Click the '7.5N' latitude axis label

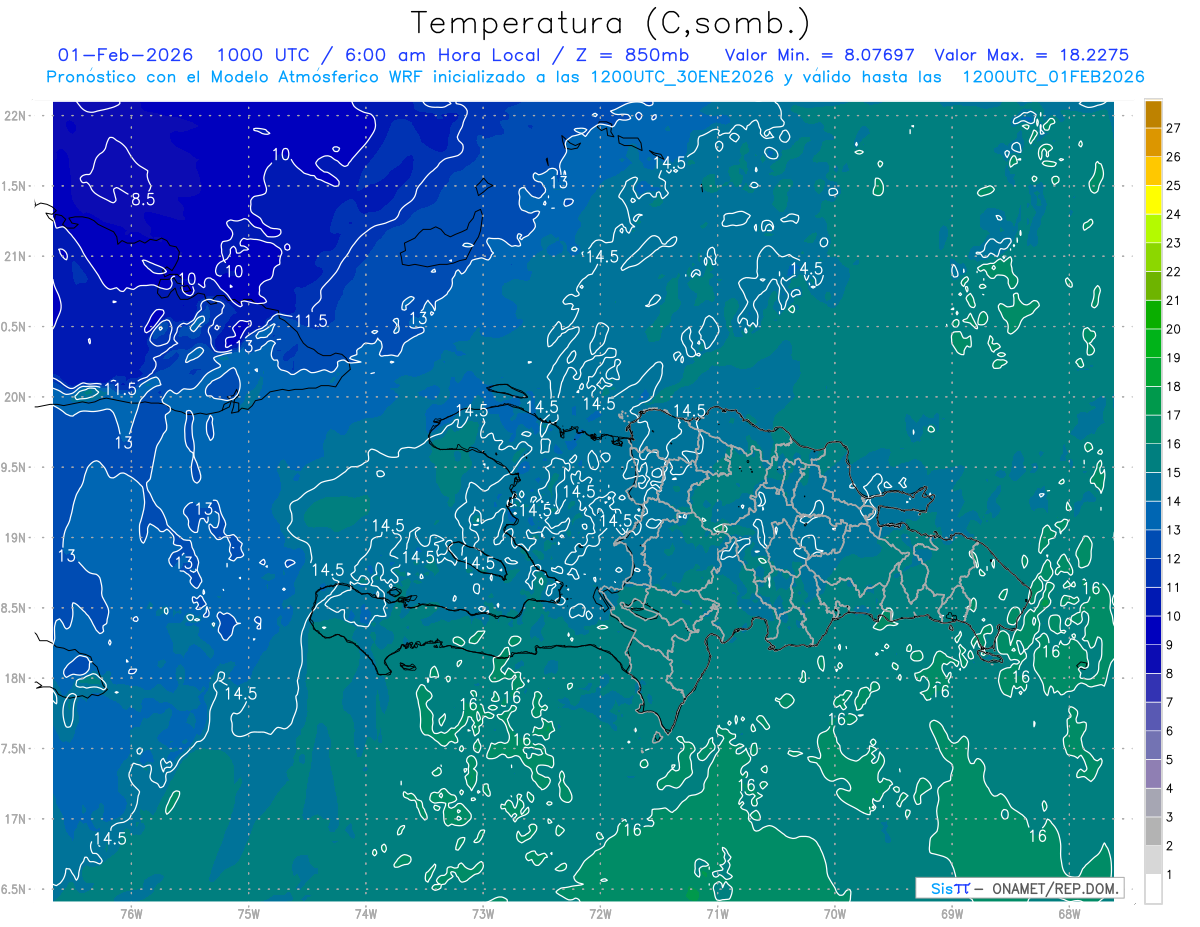[13, 749]
